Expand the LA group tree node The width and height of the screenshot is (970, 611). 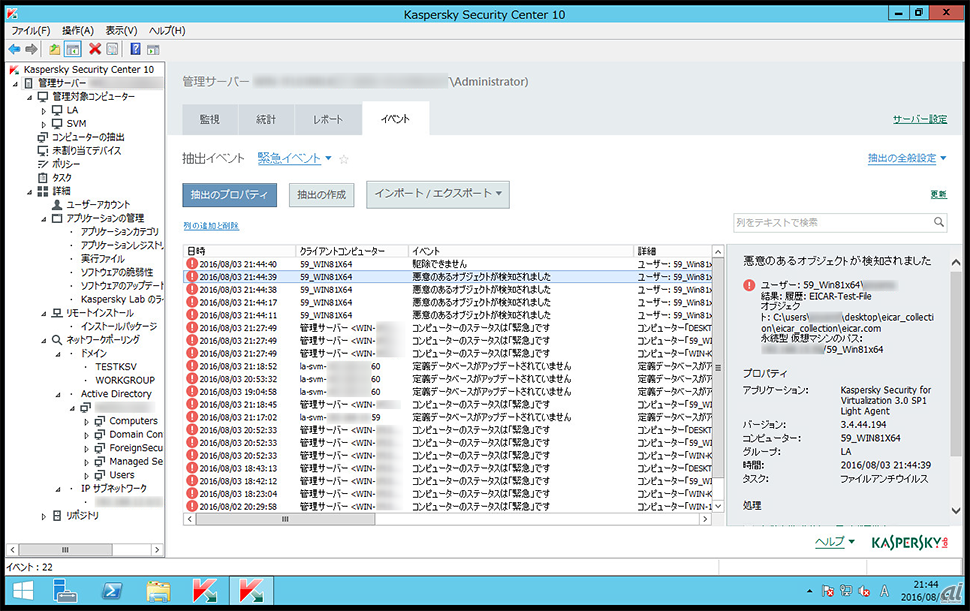click(44, 110)
